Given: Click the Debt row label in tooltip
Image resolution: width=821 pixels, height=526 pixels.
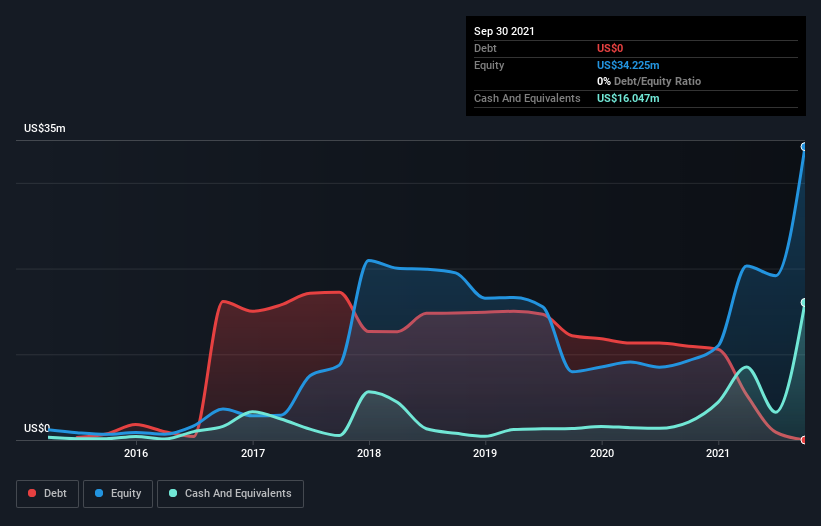Looking at the screenshot, I should coord(485,48).
